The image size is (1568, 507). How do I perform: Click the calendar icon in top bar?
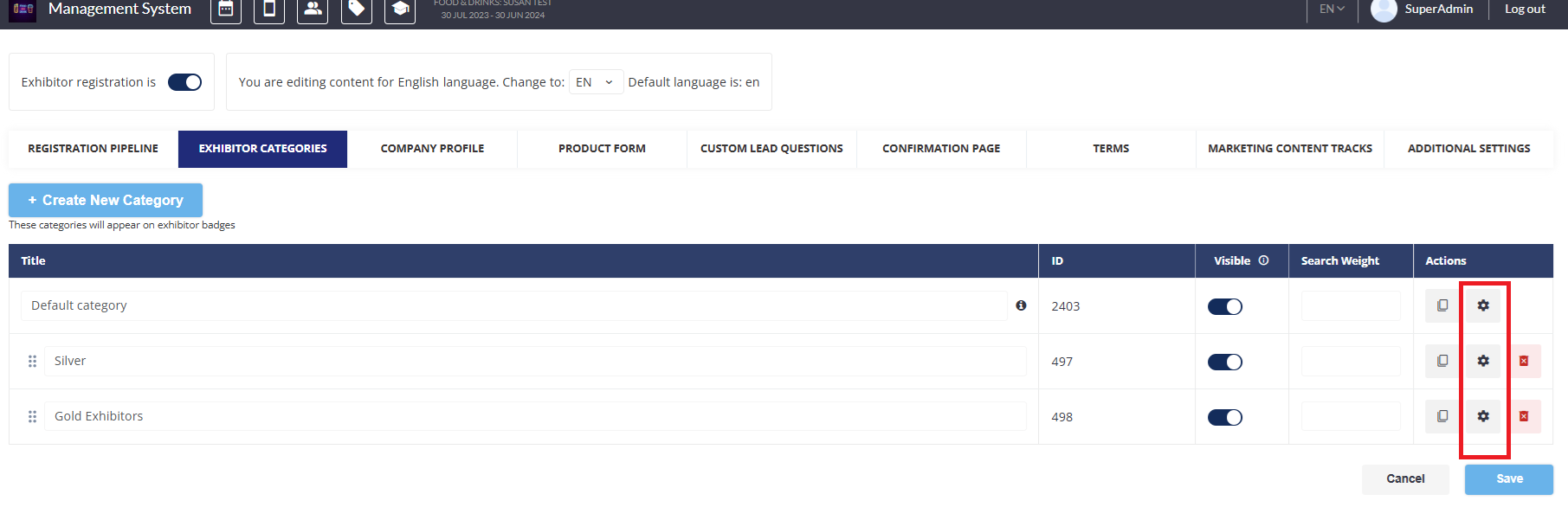(x=226, y=10)
